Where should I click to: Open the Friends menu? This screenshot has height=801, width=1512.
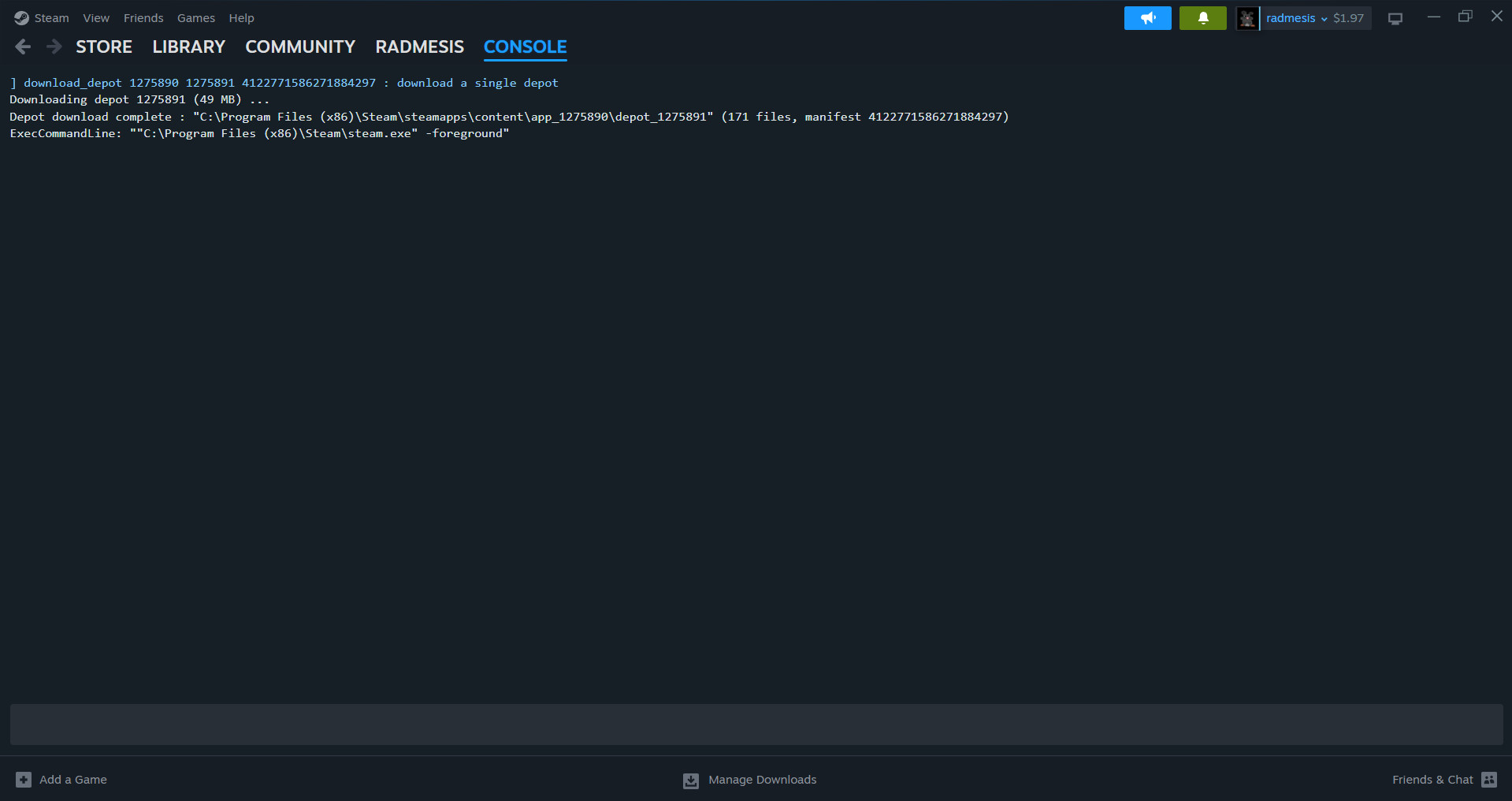click(143, 18)
